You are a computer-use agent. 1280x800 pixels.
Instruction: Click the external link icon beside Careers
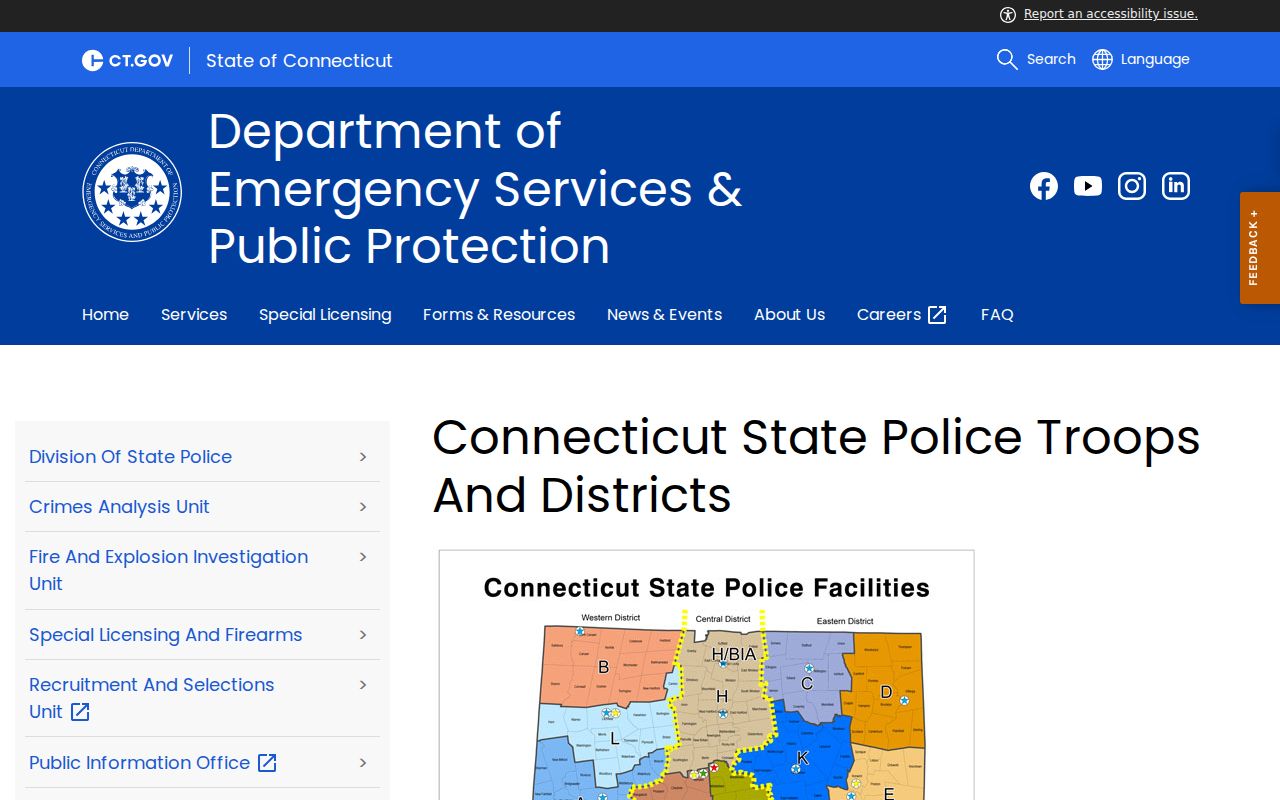click(x=937, y=315)
